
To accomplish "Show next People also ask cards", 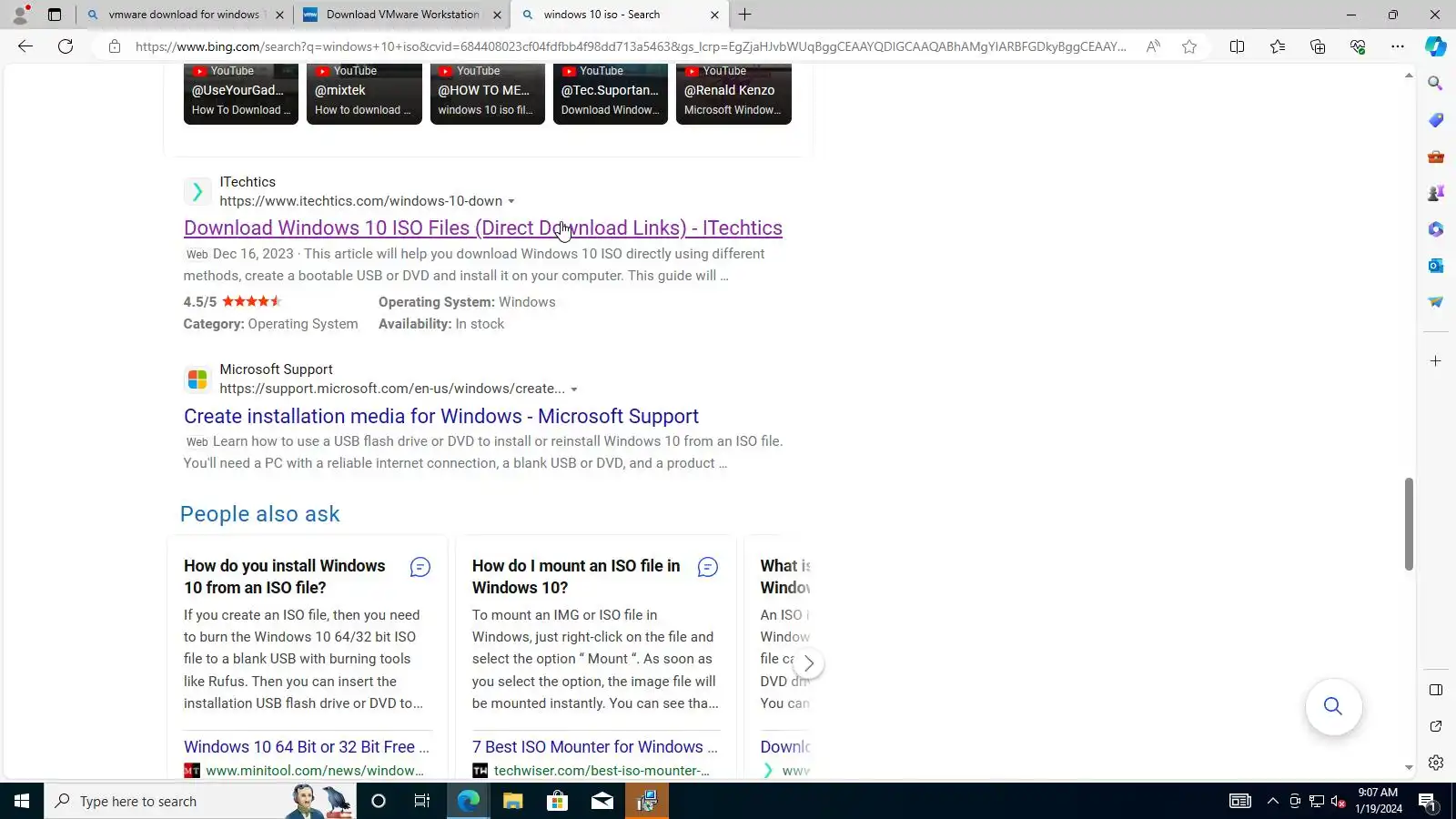I will pos(808,663).
